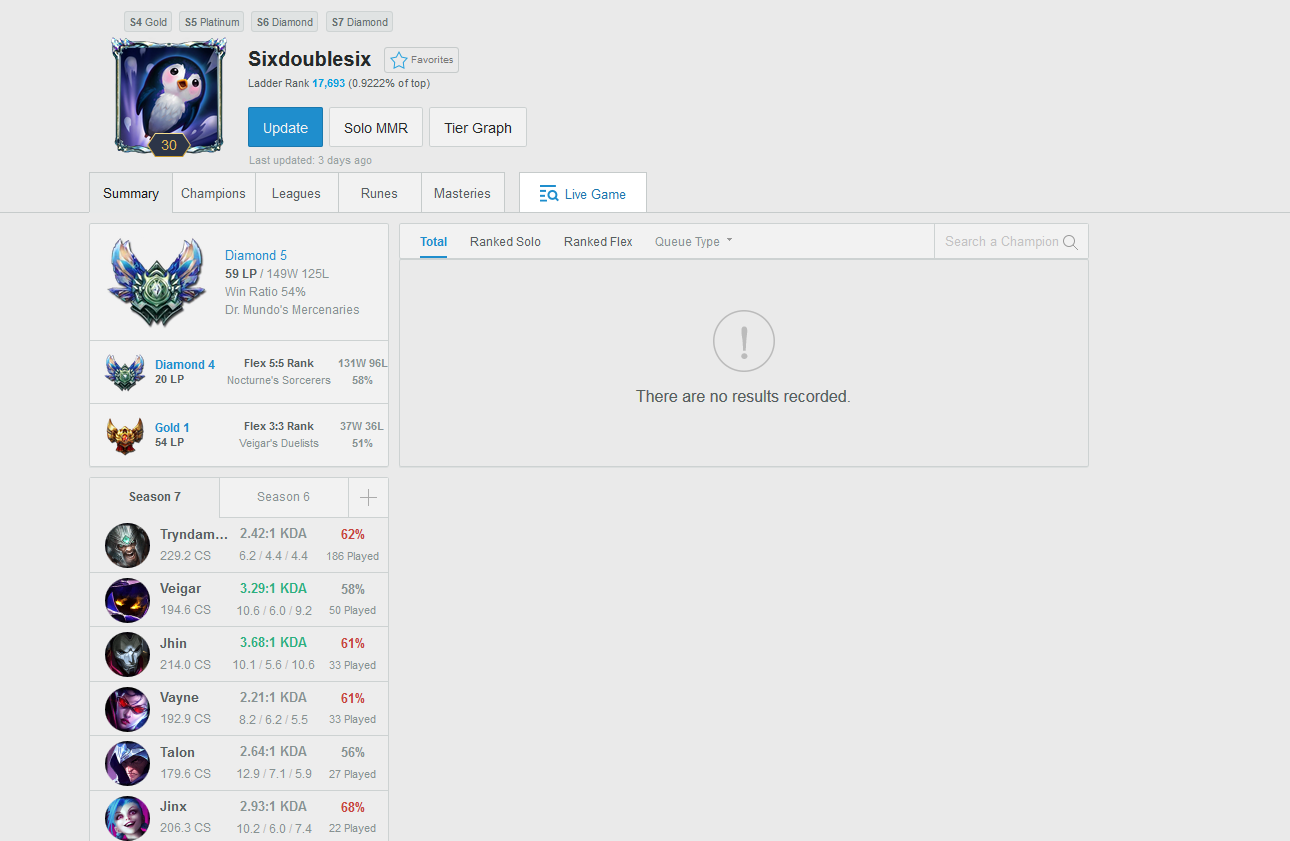This screenshot has width=1290, height=841.
Task: Click the Jhin champion portrait
Action: tap(127, 654)
